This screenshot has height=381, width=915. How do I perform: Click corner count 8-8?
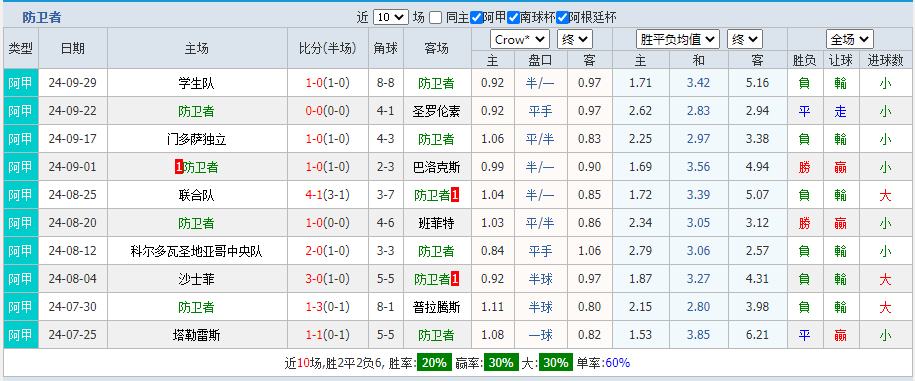386,83
